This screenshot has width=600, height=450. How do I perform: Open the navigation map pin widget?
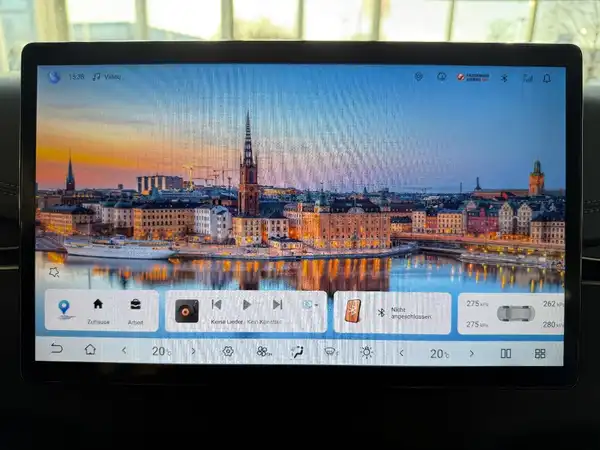click(65, 309)
